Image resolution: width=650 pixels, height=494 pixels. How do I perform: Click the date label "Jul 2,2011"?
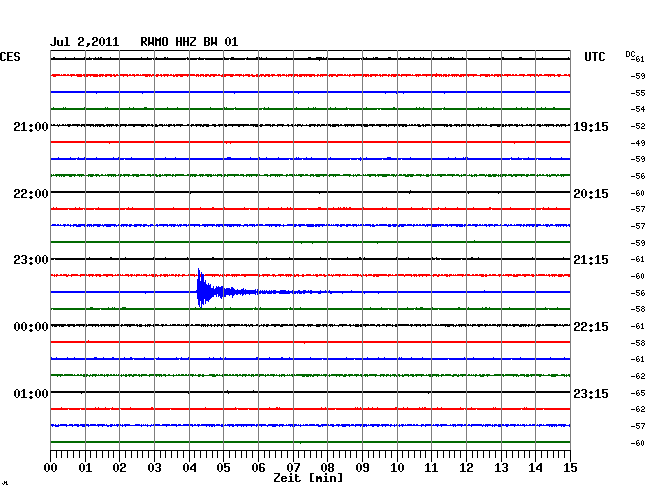point(85,42)
